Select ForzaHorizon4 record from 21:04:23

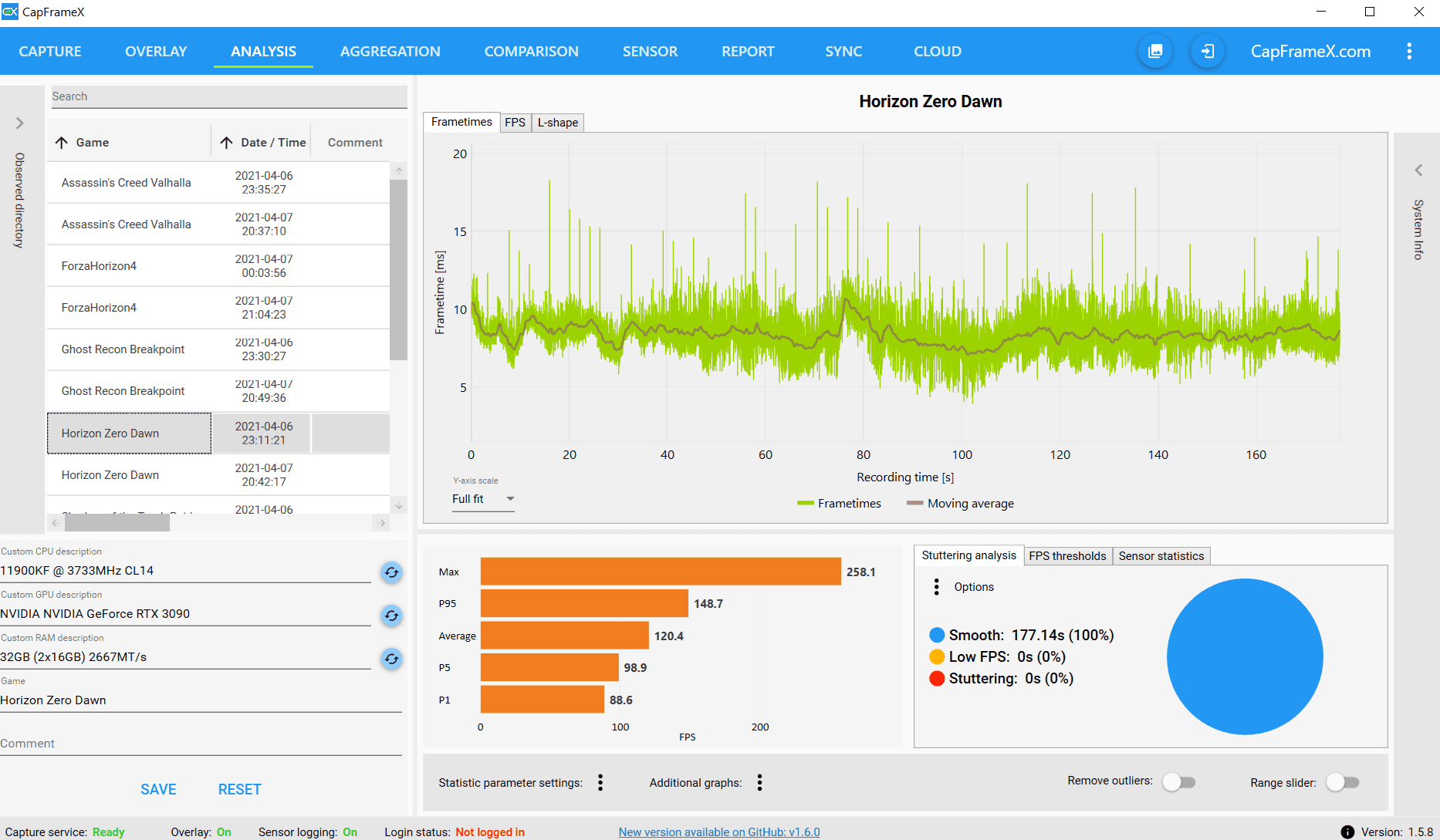(x=218, y=308)
